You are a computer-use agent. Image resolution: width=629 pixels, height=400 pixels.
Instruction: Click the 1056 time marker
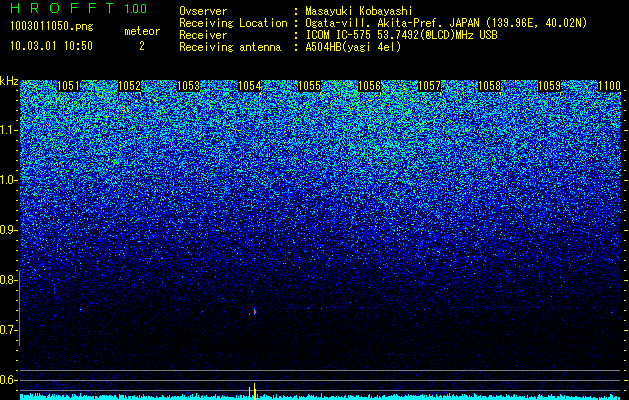click(x=369, y=86)
